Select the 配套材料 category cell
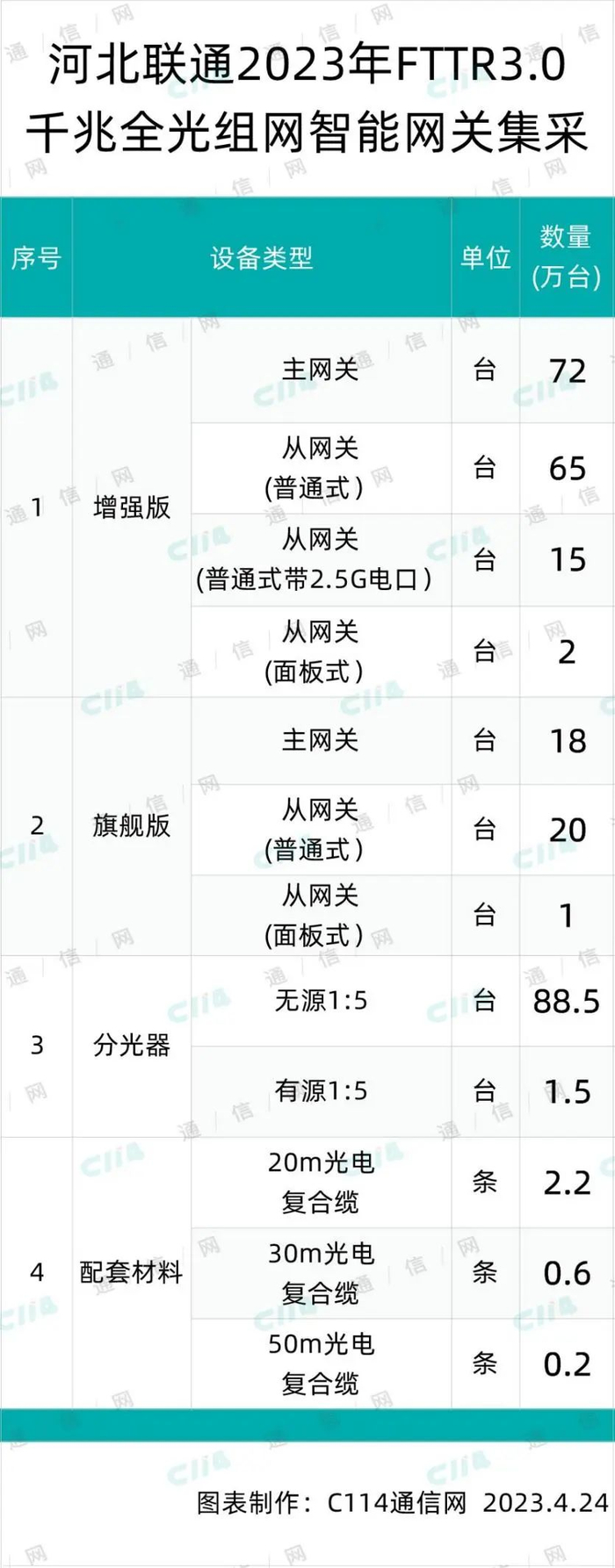 pyautogui.click(x=132, y=1271)
